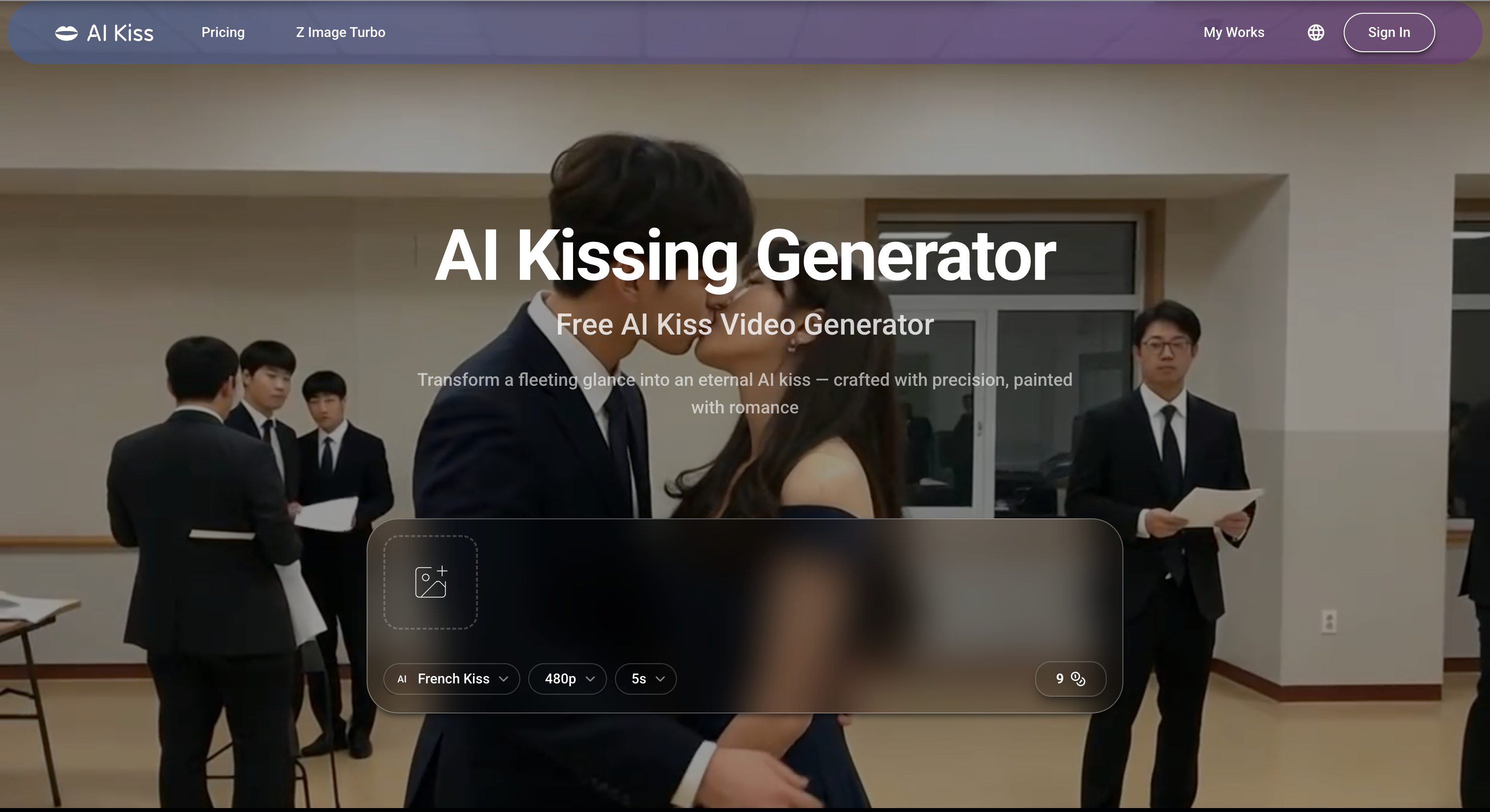1490x812 pixels.
Task: Click the generate button showing 9 credits
Action: coord(1070,679)
